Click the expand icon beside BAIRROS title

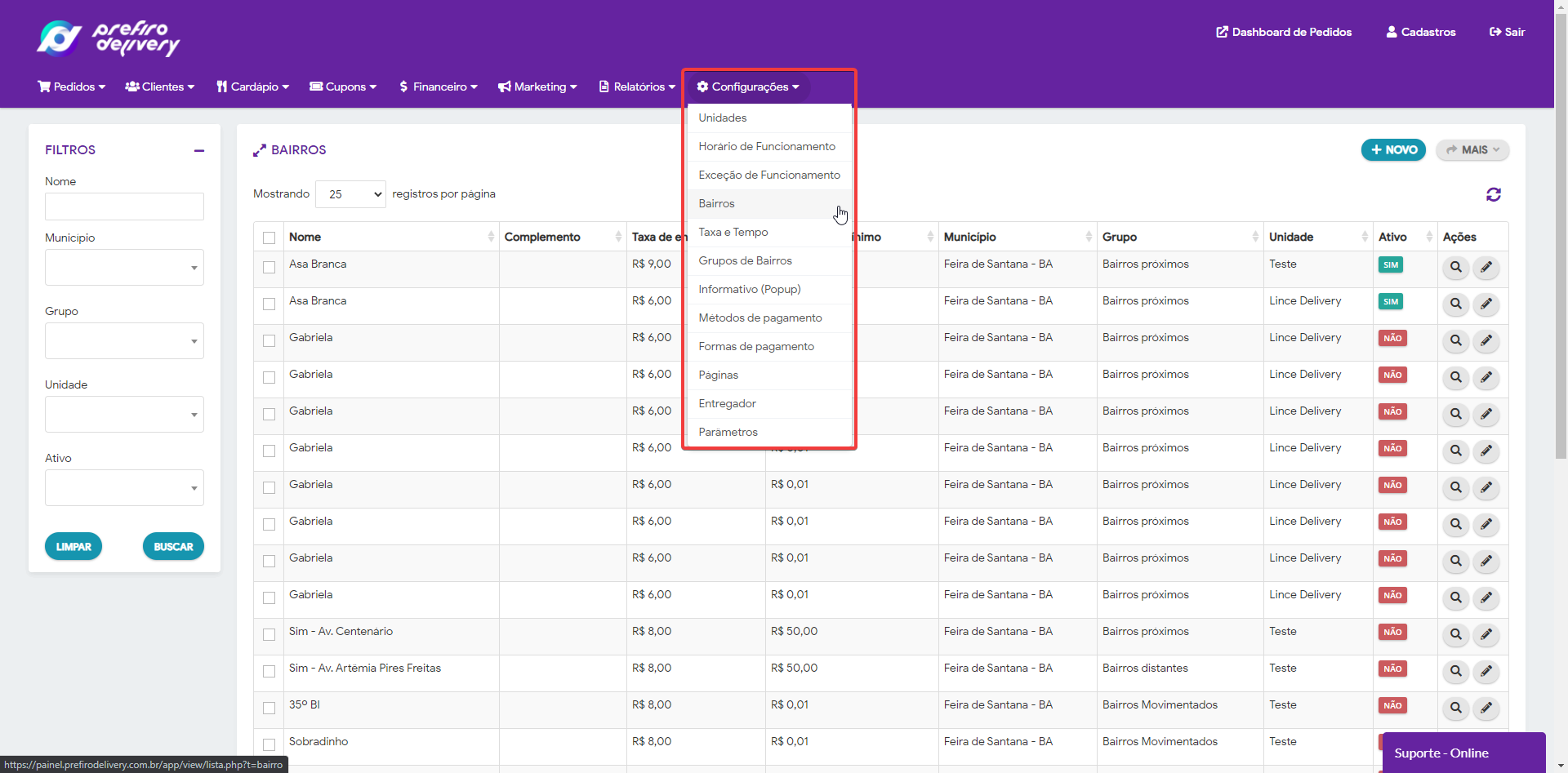click(260, 150)
